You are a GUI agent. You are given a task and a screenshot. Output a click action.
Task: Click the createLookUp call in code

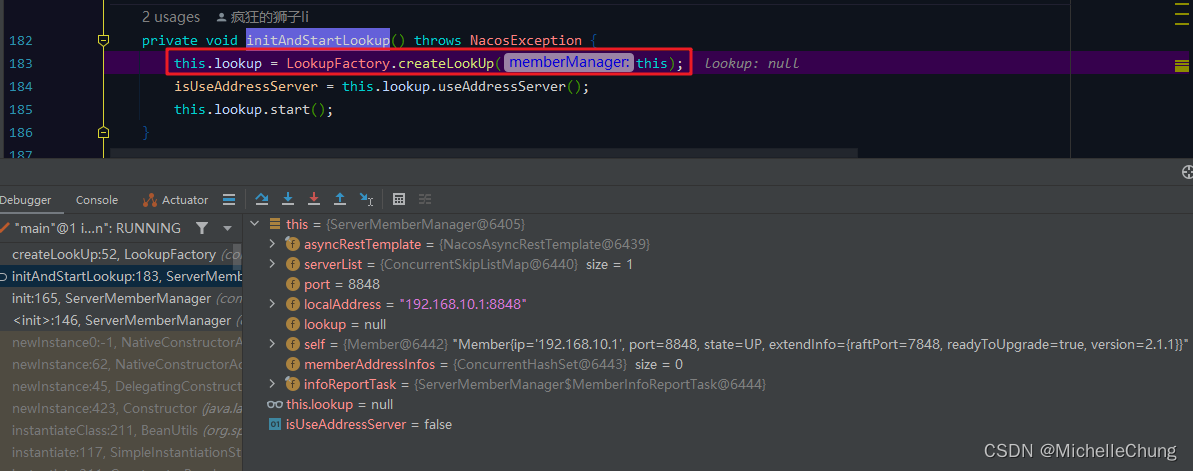click(447, 63)
